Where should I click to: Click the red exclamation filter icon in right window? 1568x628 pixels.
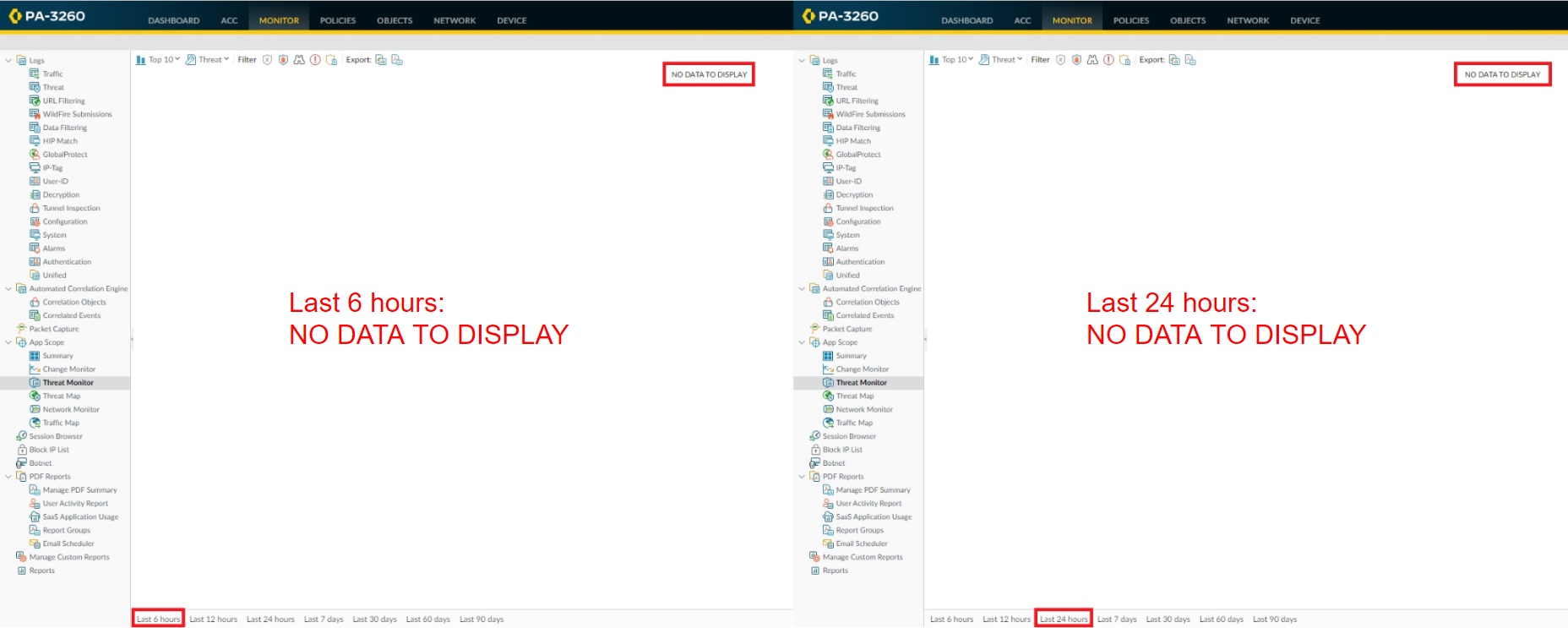[x=1108, y=60]
